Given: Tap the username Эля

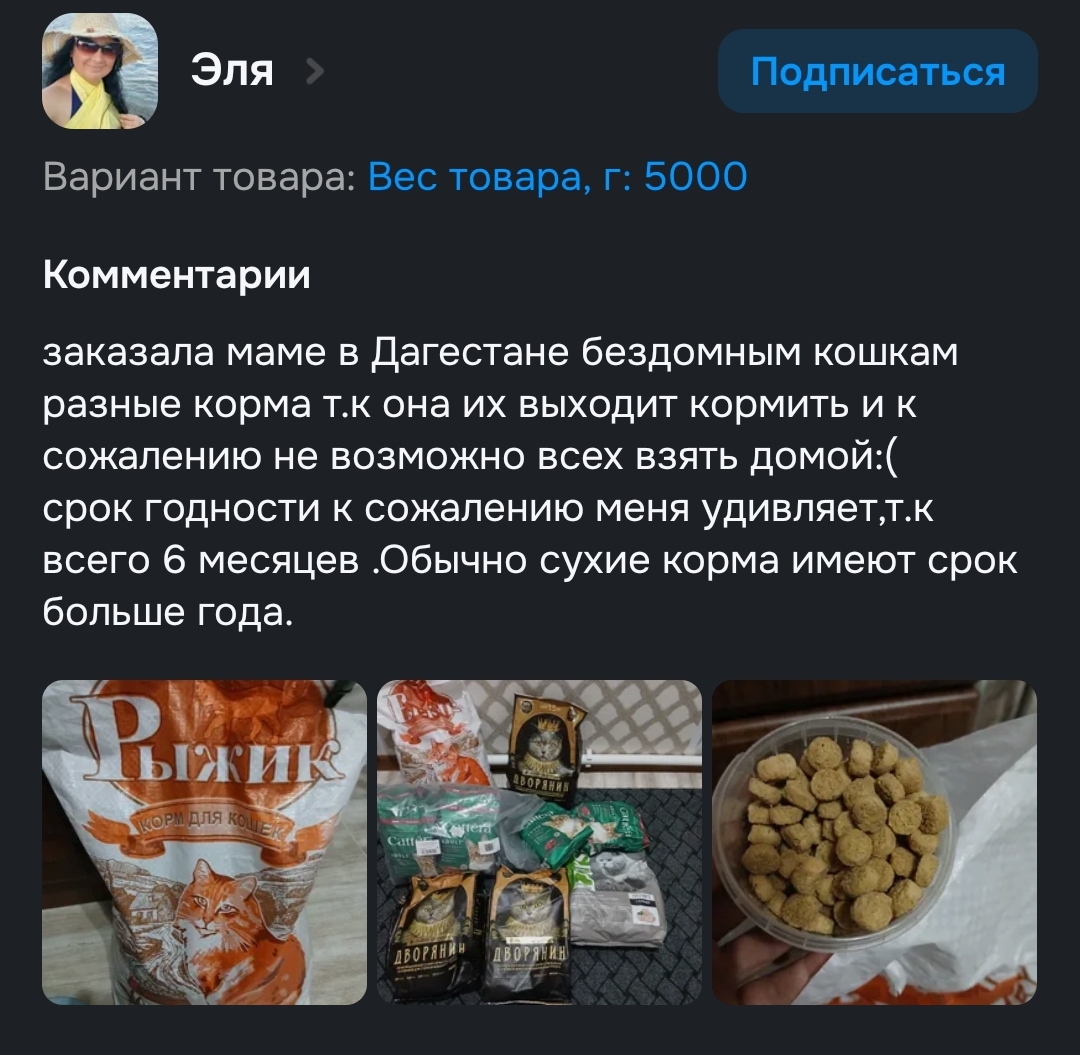Looking at the screenshot, I should (x=232, y=71).
